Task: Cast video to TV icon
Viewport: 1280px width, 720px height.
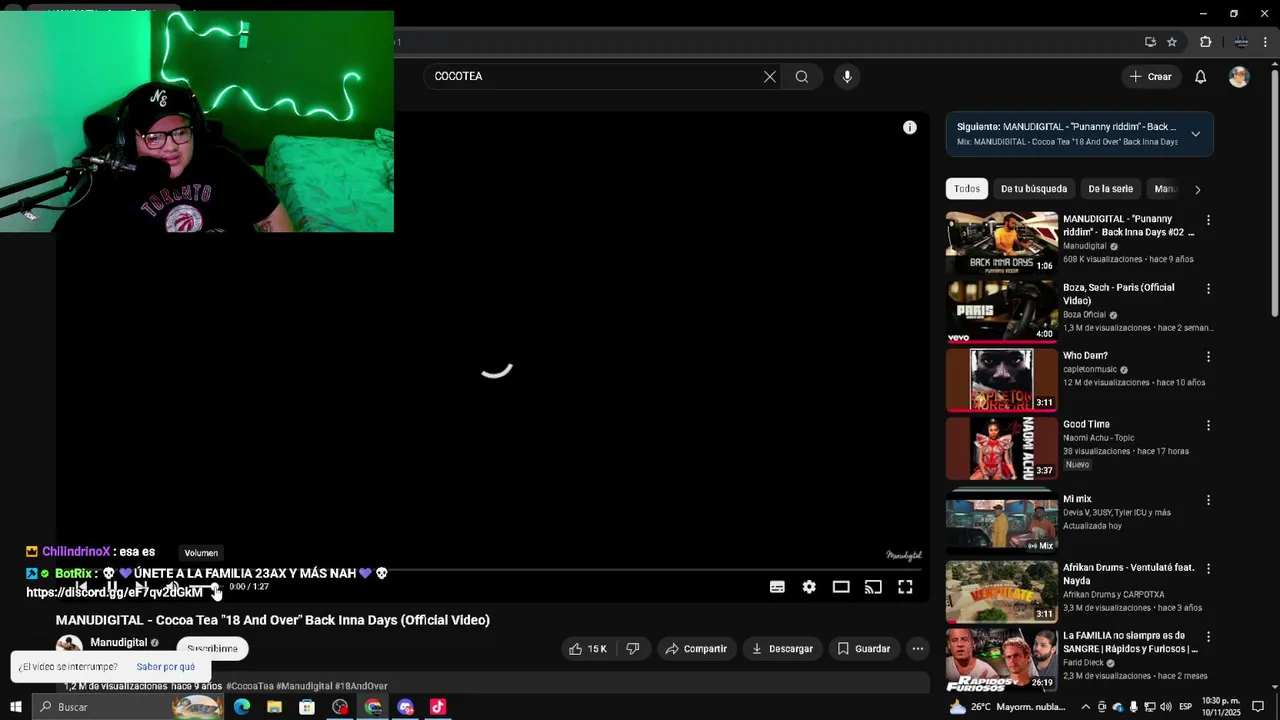Action: click(873, 587)
